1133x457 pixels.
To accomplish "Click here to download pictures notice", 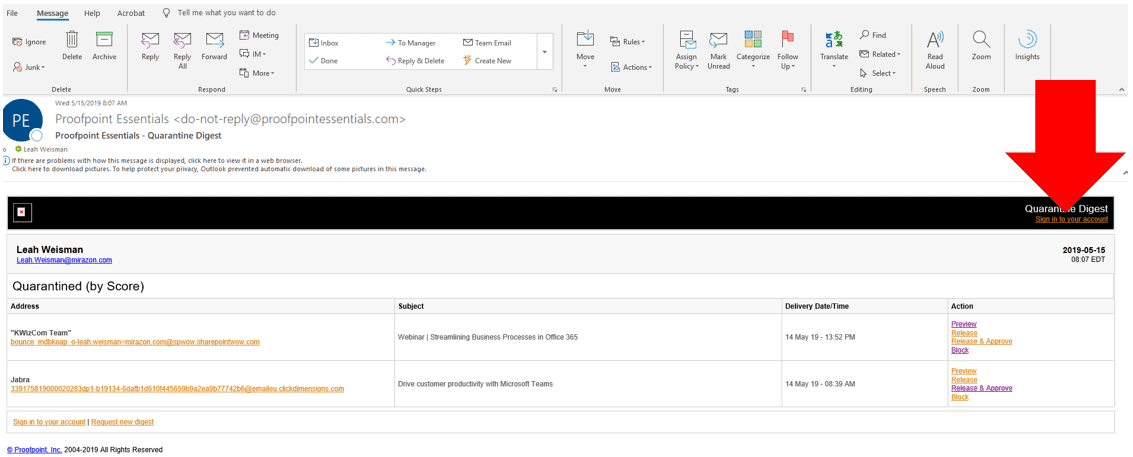I will [x=219, y=168].
